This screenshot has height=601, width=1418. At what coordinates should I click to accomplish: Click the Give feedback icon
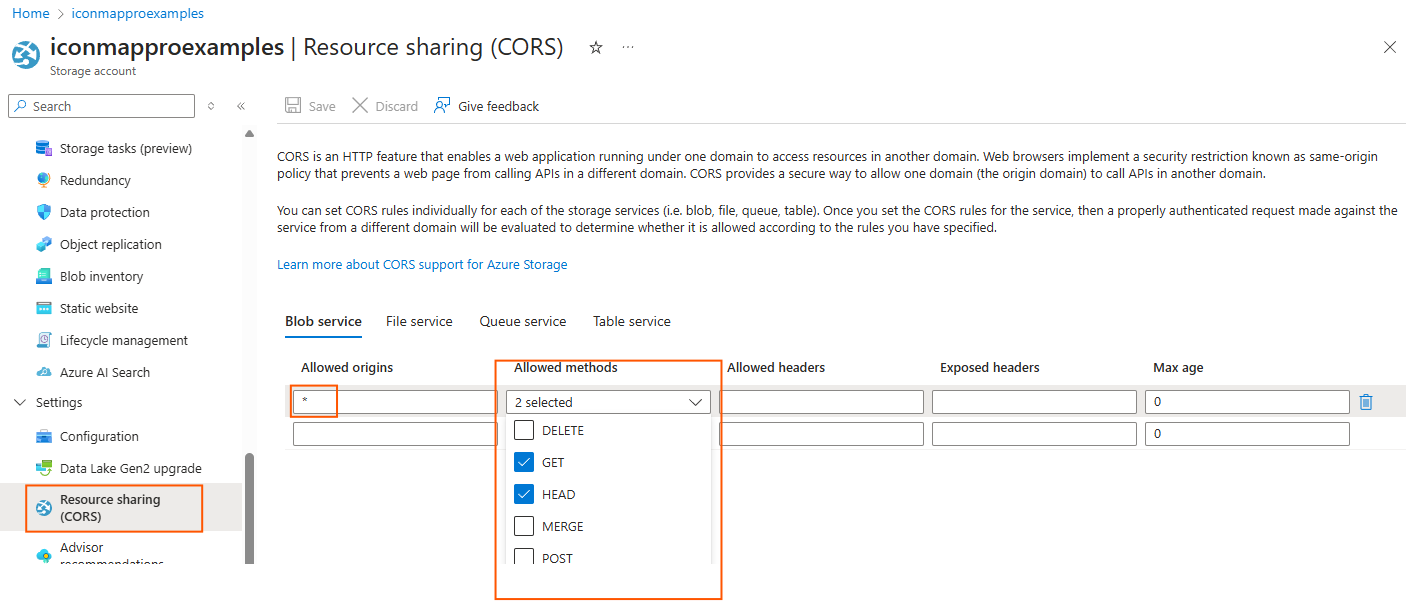tap(442, 106)
